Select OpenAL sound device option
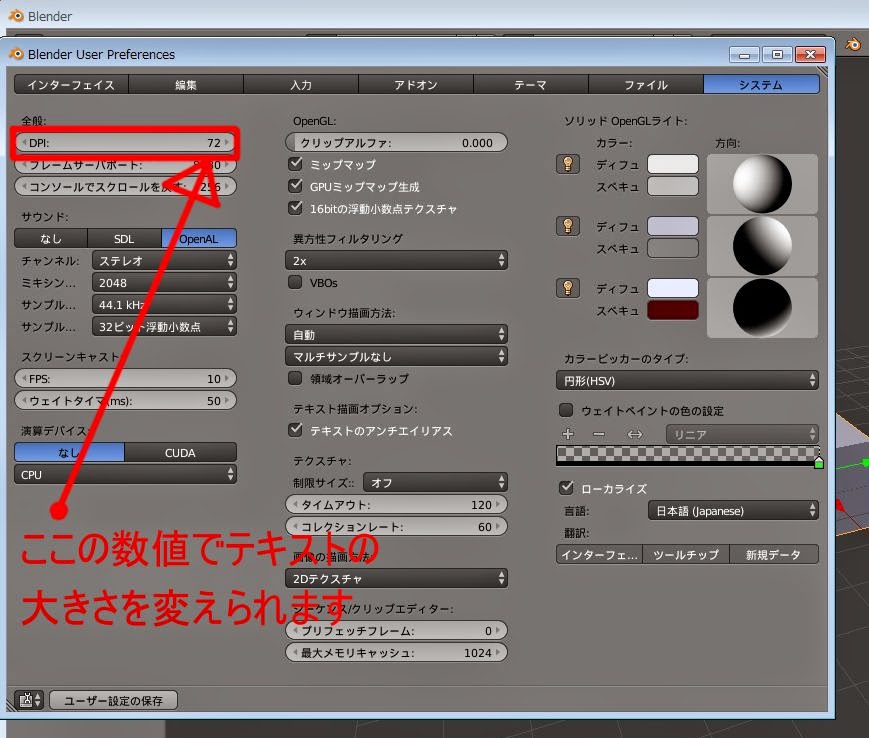 tap(199, 238)
